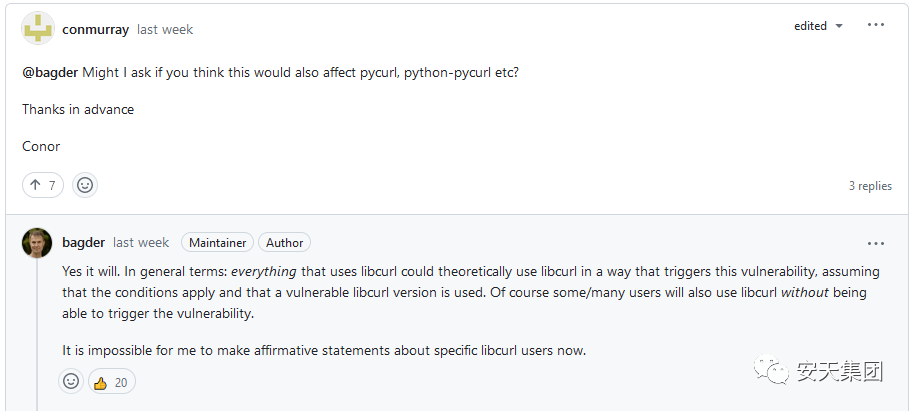Add emoji reaction to conmurray's comment
The width and height of the screenshot is (913, 411).
coord(85,185)
